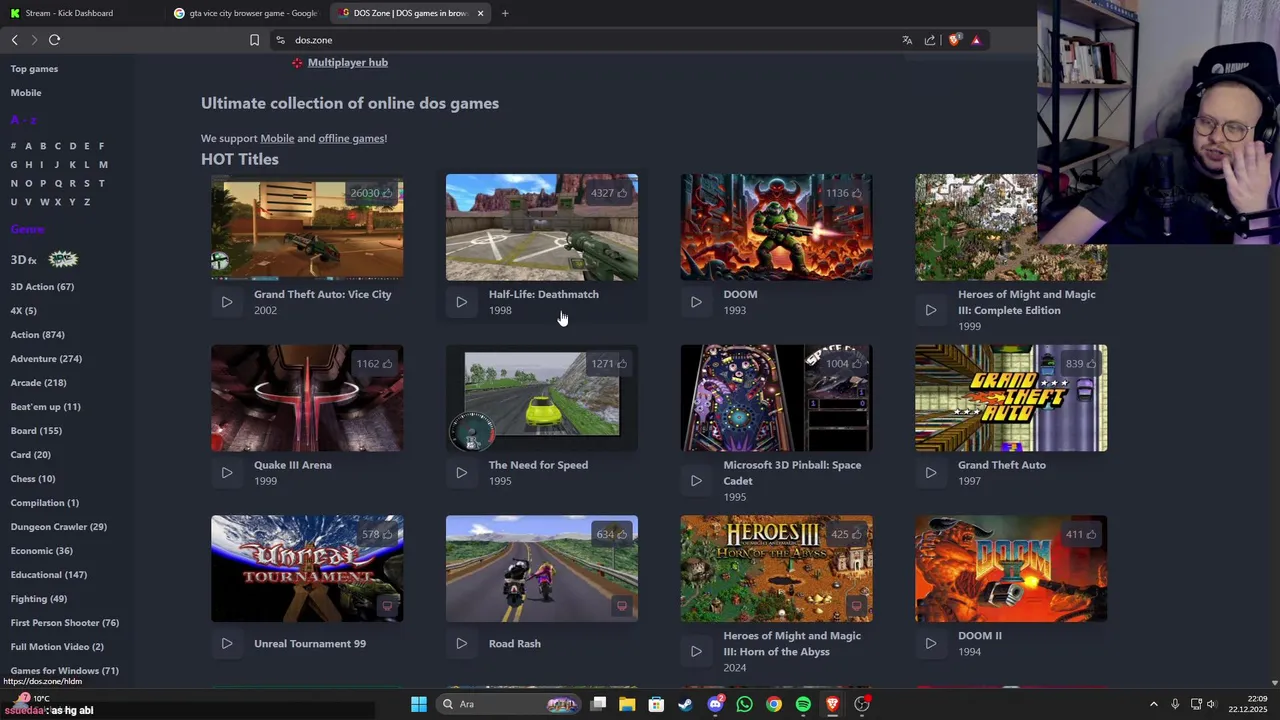The image size is (1280, 720).
Task: Like Grand Theft Auto 839 thumbs-up
Action: (x=1081, y=364)
